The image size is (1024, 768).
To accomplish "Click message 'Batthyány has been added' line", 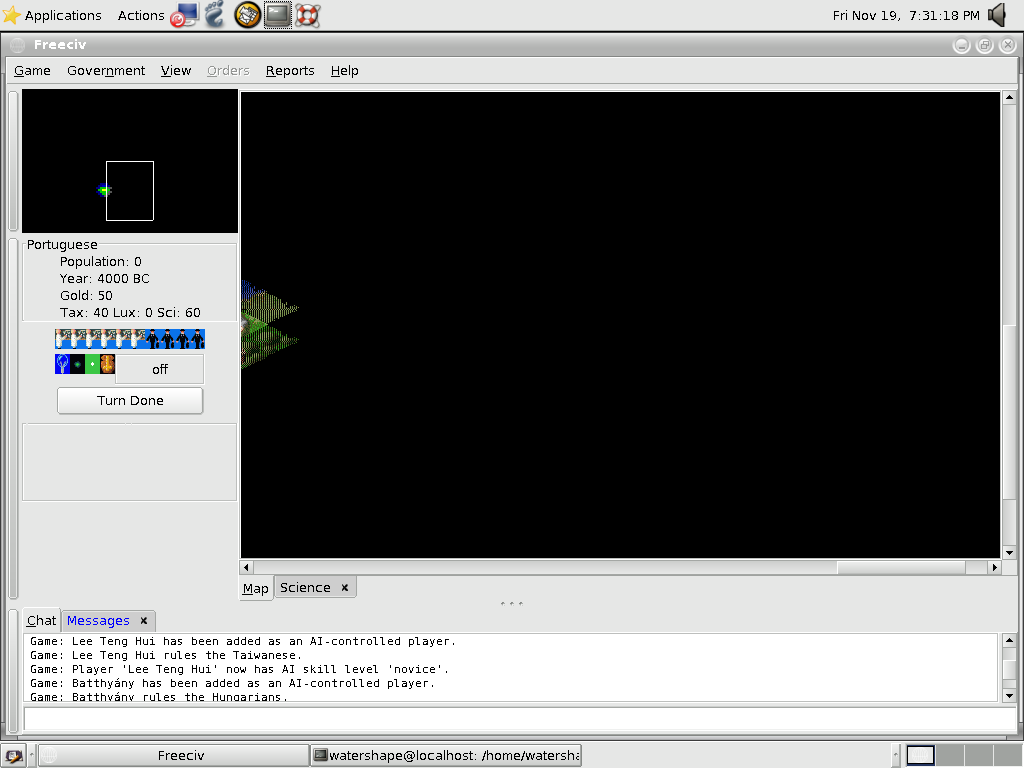I will tap(232, 683).
